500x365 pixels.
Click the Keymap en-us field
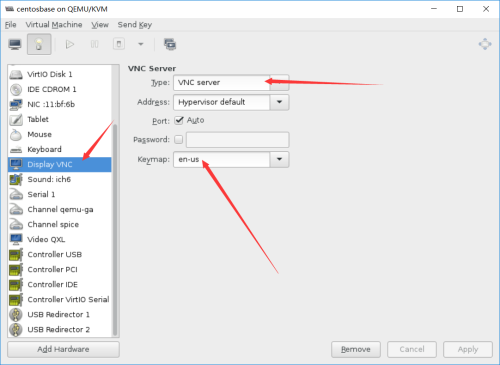tap(222, 159)
